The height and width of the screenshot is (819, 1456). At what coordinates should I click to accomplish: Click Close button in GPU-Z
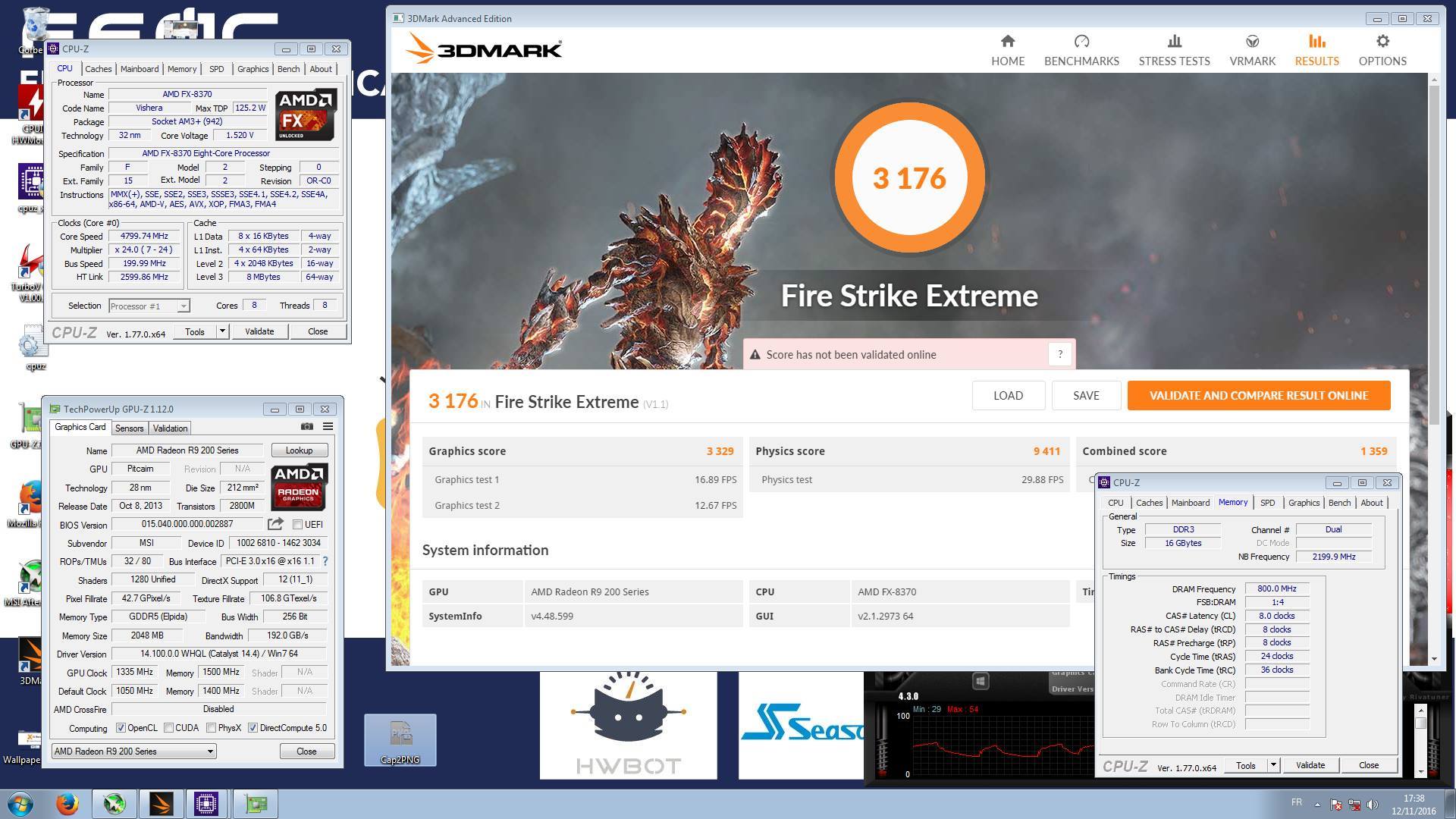pos(306,751)
